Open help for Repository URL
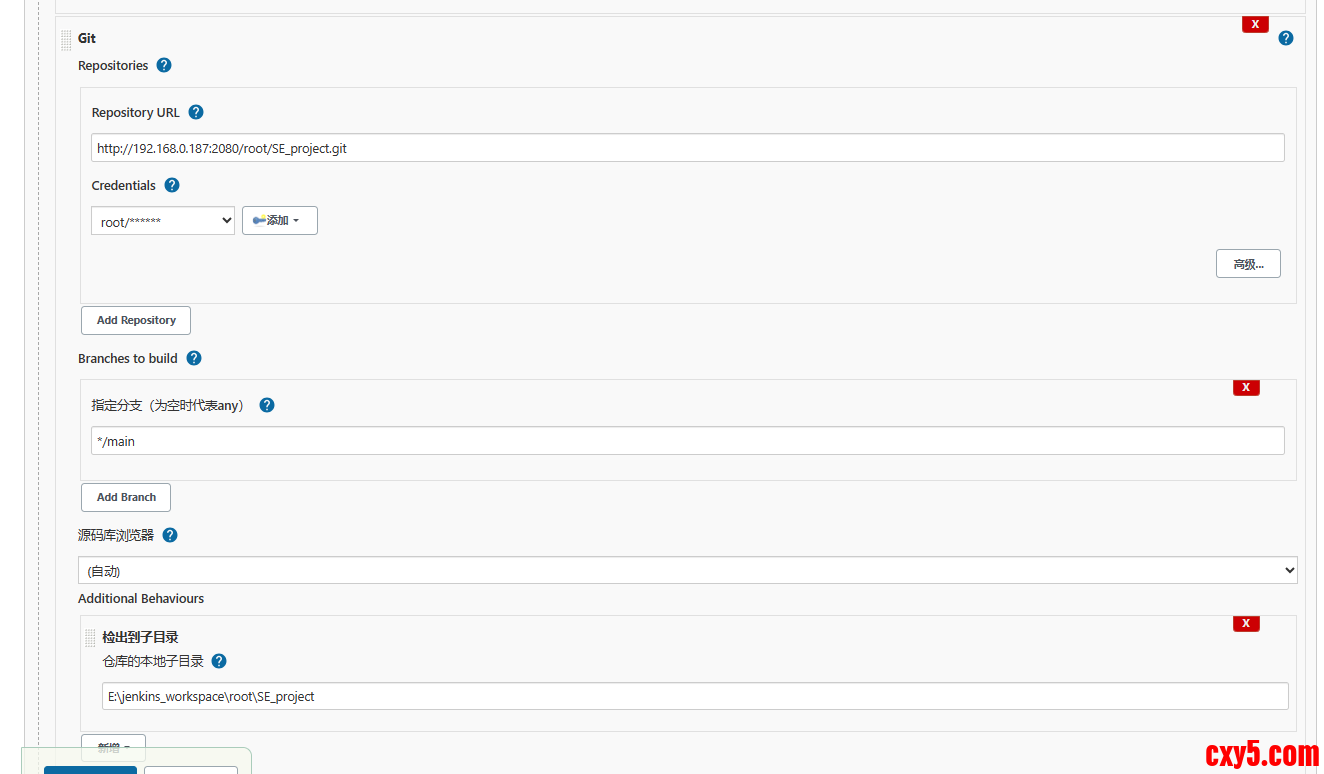The height and width of the screenshot is (774, 1324). point(196,112)
